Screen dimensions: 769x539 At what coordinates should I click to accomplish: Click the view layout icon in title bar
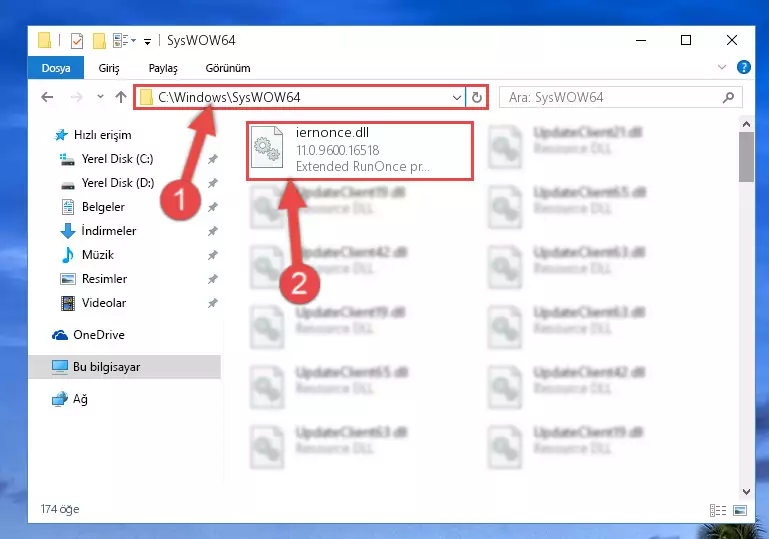pyautogui.click(x=120, y=41)
